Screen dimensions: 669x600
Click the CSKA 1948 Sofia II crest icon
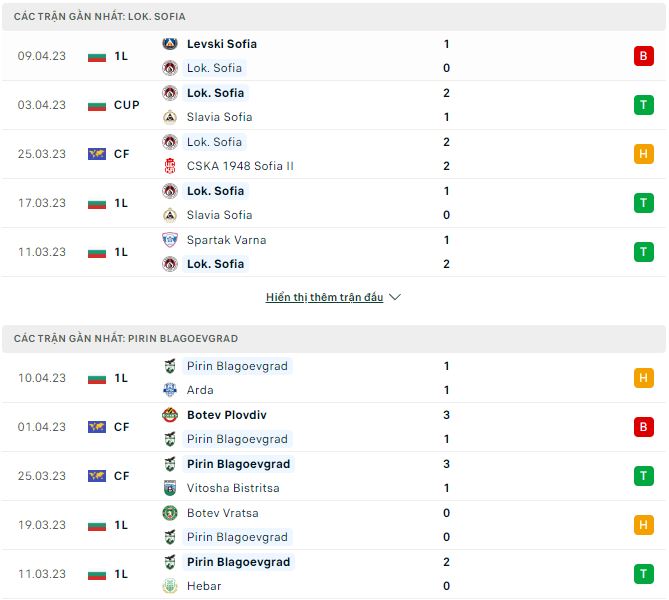(170, 166)
